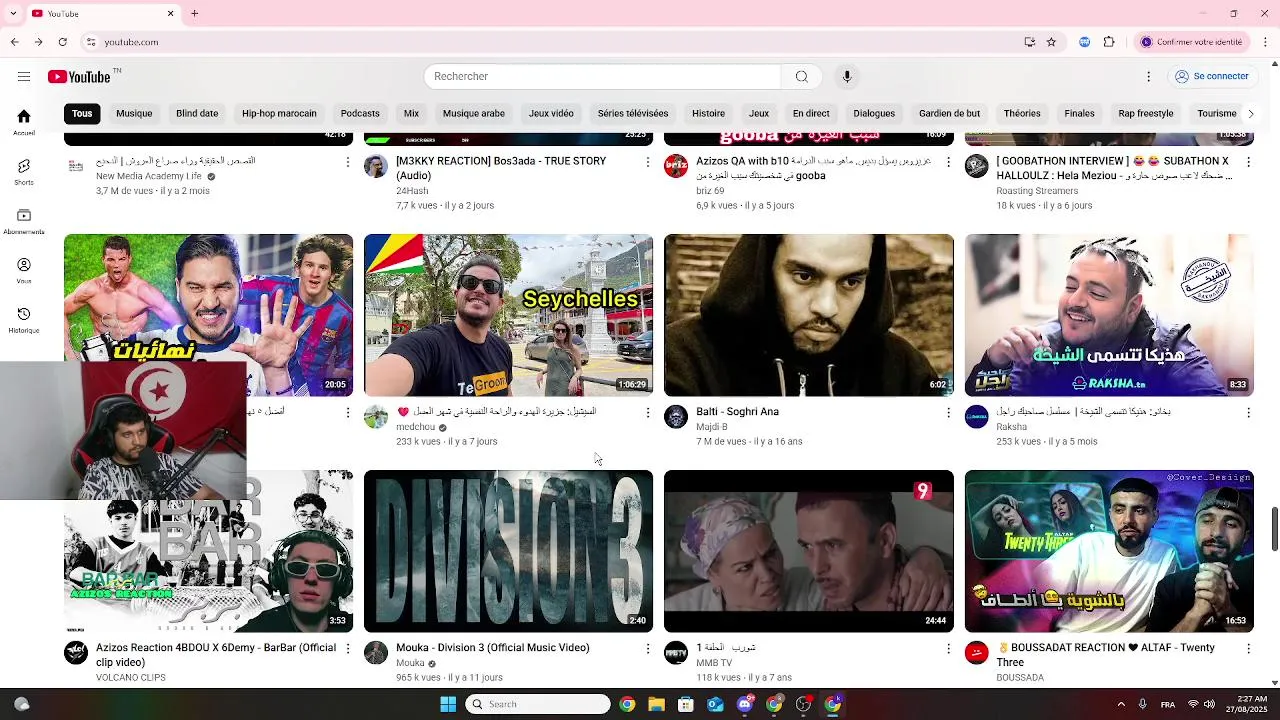Open the tab search dropdown arrow
The width and height of the screenshot is (1280, 720).
(13, 13)
